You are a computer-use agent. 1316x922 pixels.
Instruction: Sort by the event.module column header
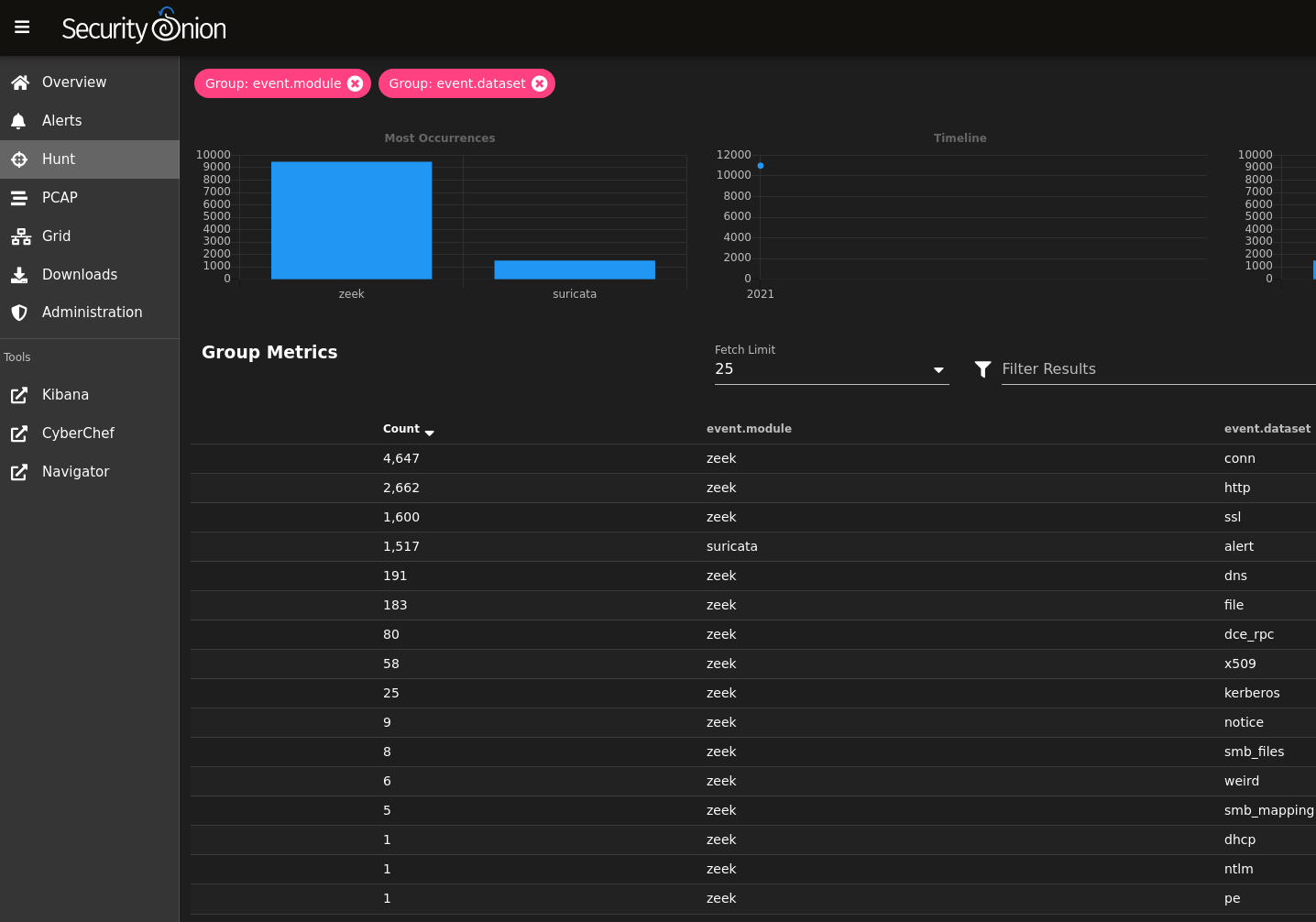[749, 429]
